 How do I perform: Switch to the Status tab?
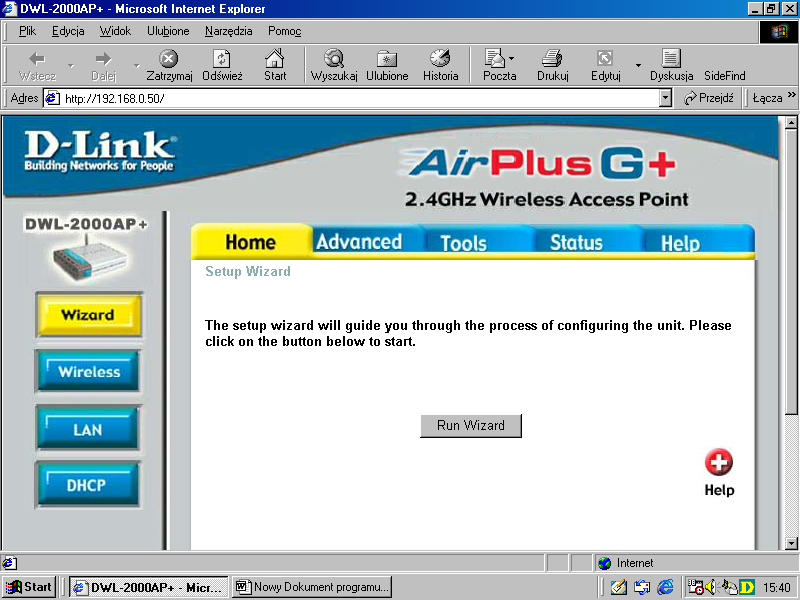[577, 242]
